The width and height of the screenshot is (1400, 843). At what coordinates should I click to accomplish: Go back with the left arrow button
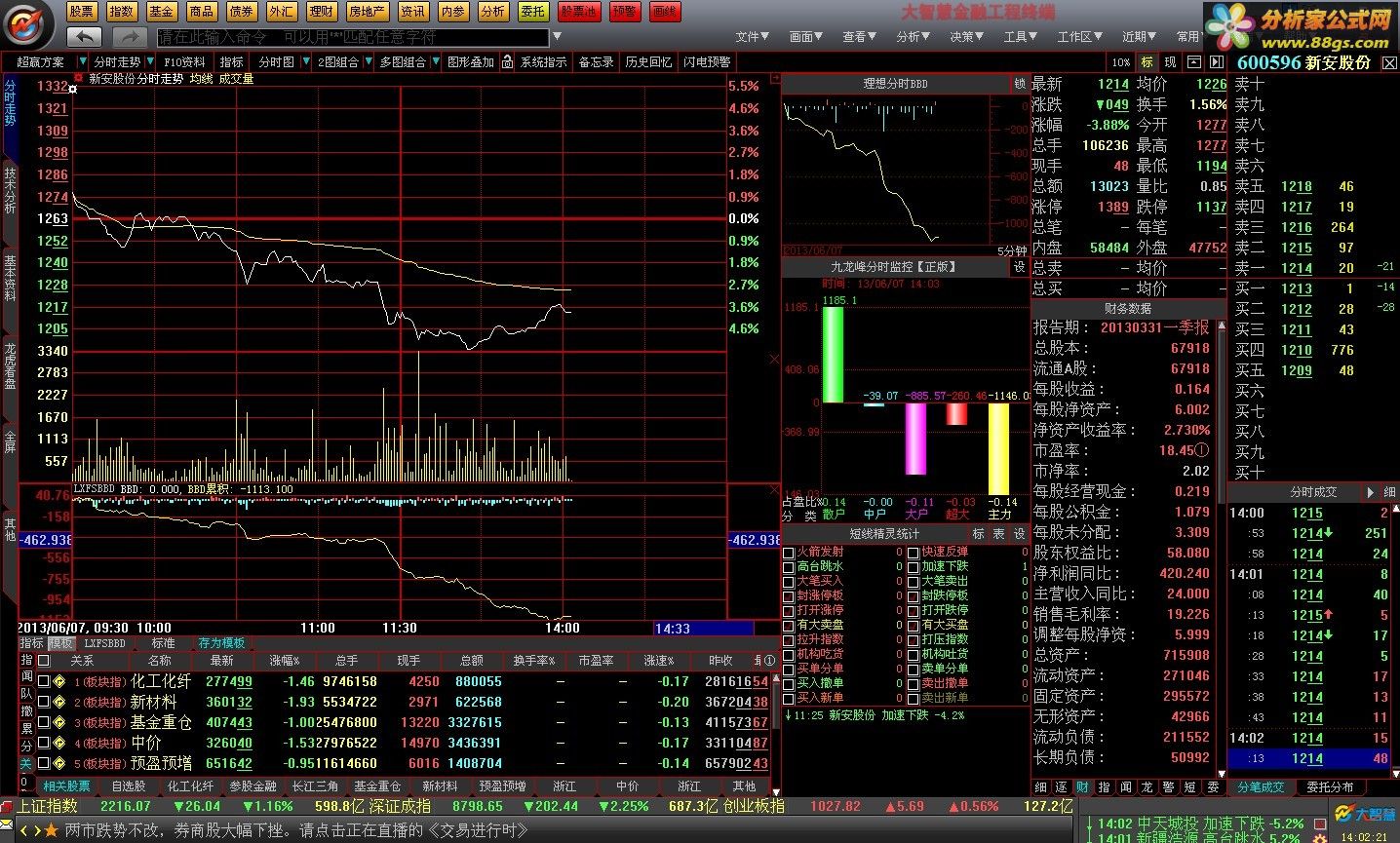pos(85,37)
